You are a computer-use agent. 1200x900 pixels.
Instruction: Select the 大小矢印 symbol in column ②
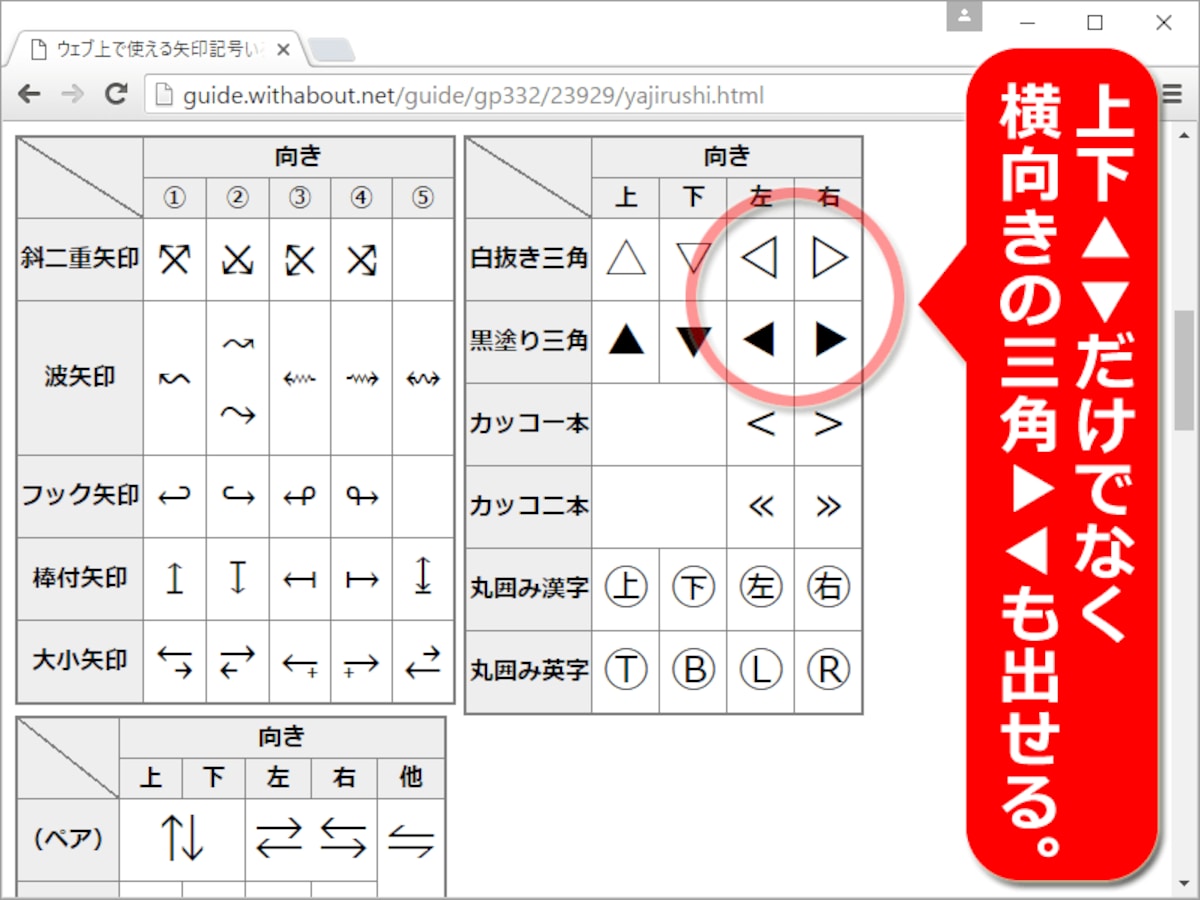[238, 661]
